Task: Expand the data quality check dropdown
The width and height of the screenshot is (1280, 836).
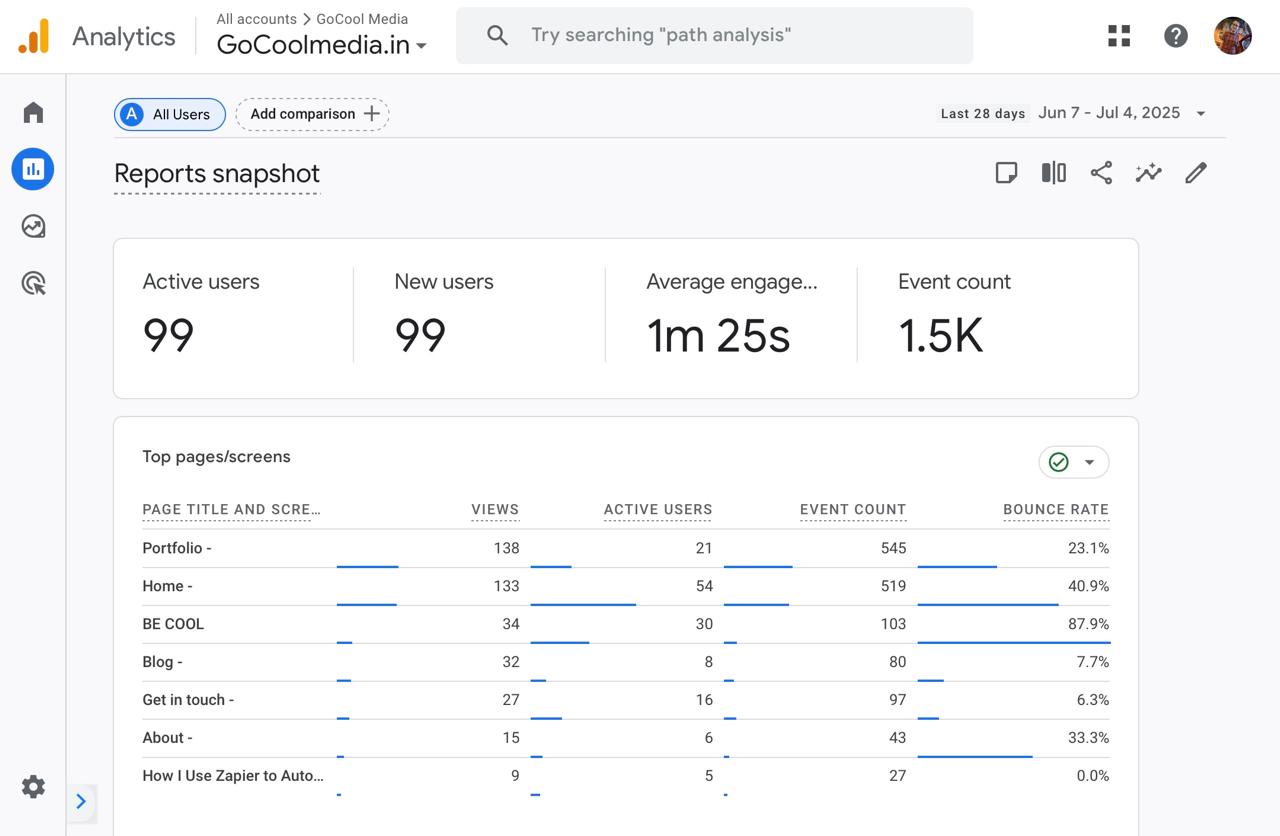Action: pyautogui.click(x=1074, y=462)
